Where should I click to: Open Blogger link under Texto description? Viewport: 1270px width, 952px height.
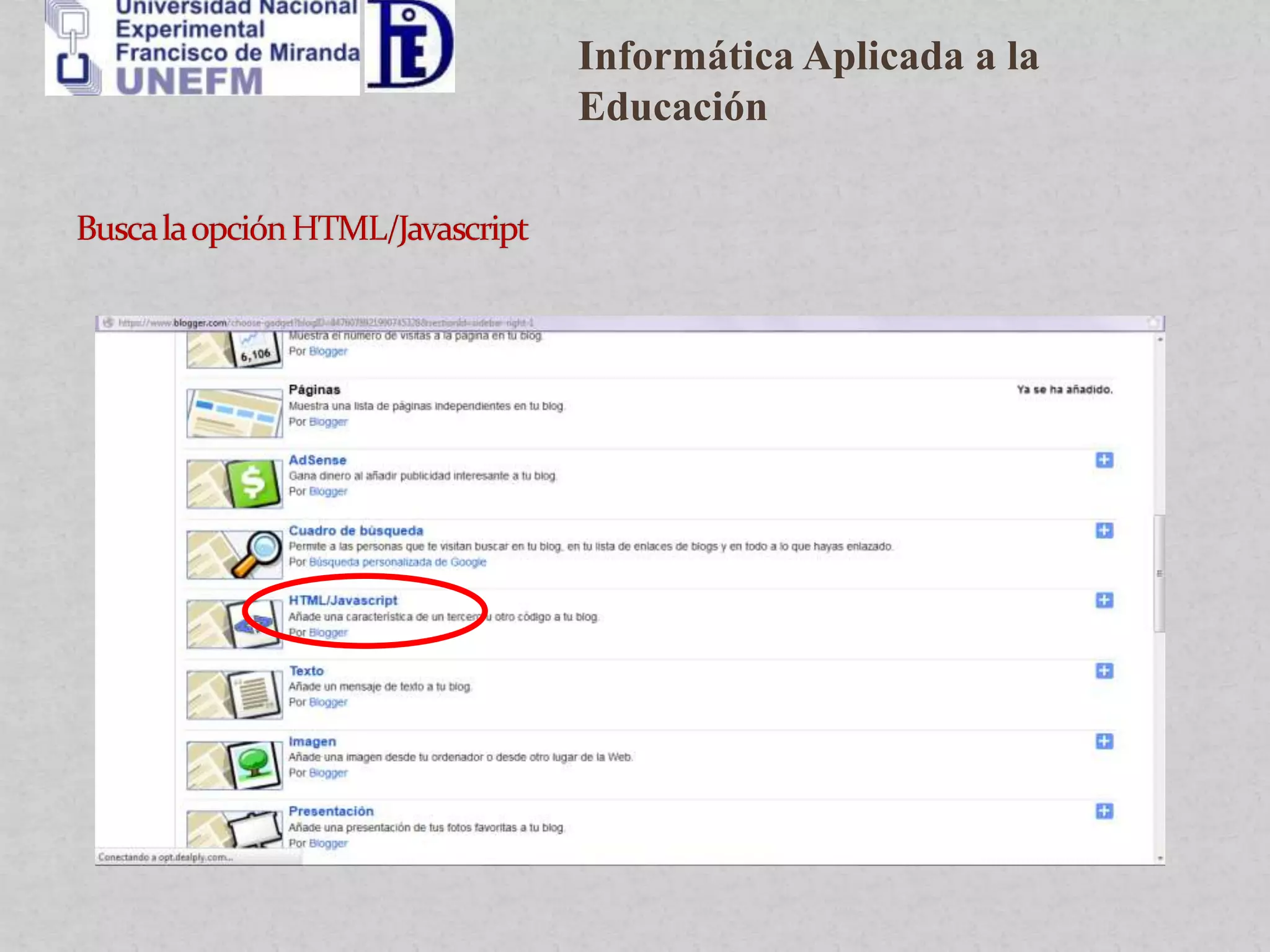[328, 702]
